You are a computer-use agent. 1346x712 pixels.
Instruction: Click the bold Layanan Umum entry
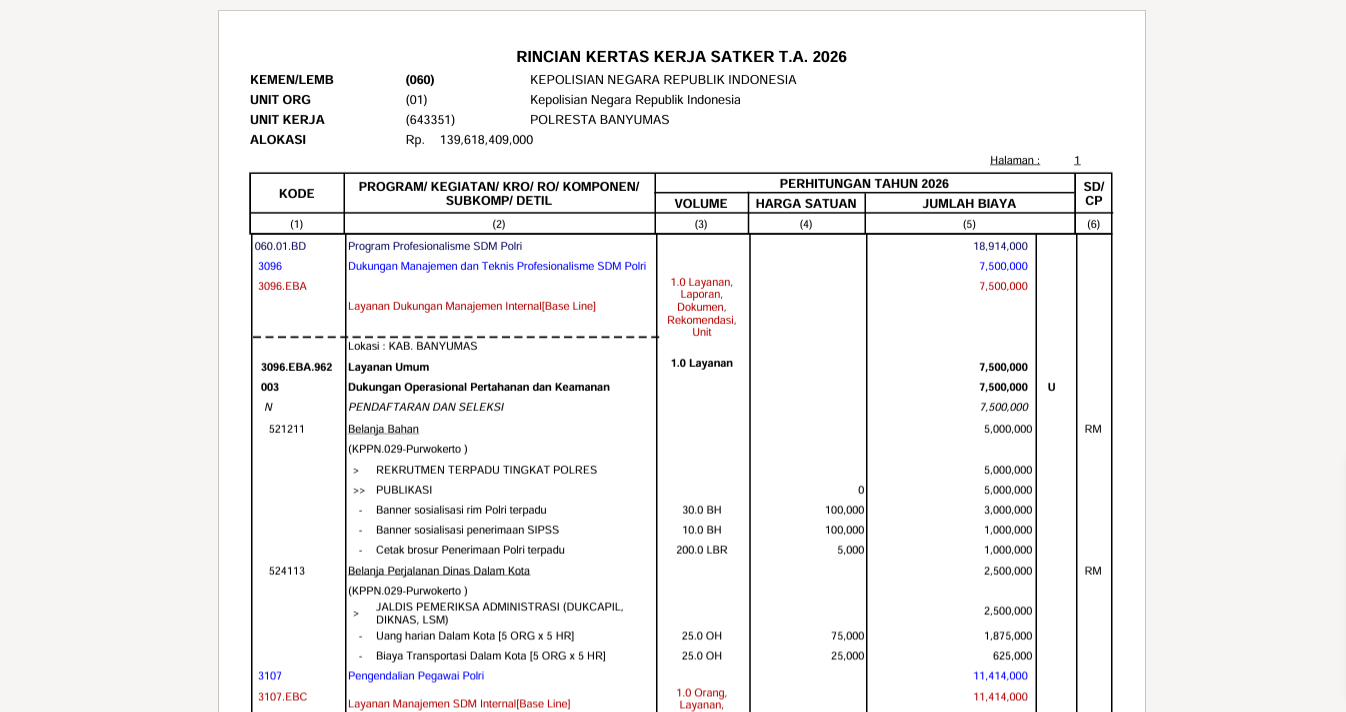[389, 367]
